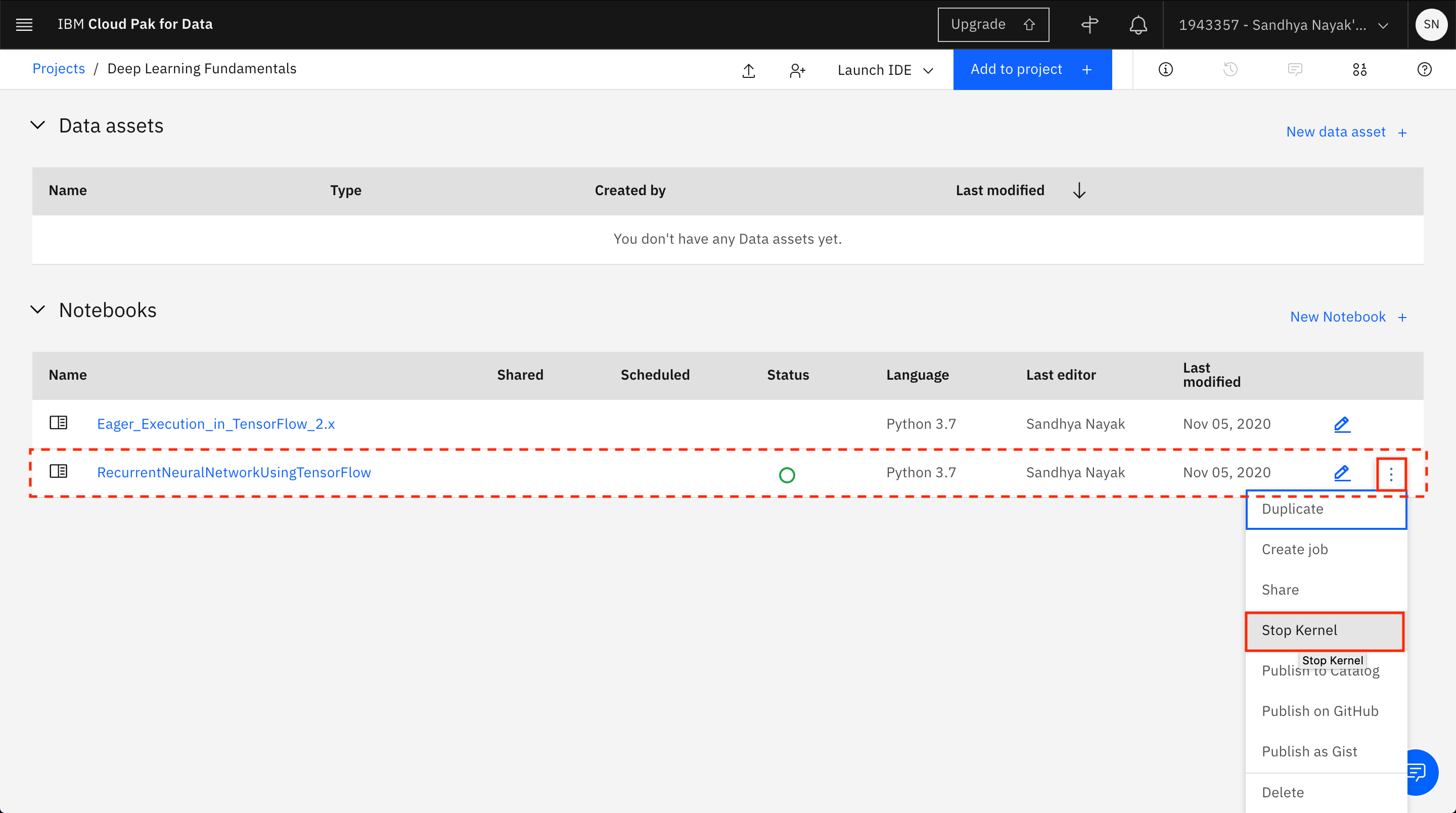The height and width of the screenshot is (813, 1456).
Task: Edit the Eager_Execution notebook with pencil icon
Action: [x=1341, y=424]
